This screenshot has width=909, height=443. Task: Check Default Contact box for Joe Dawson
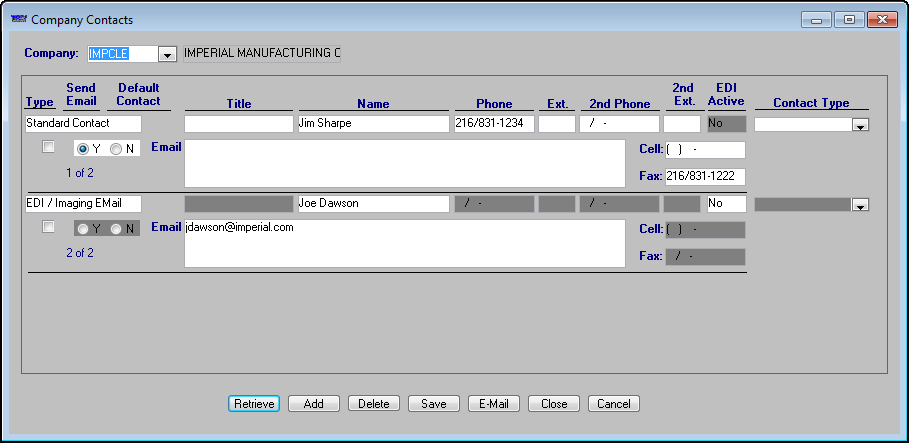coord(48,228)
